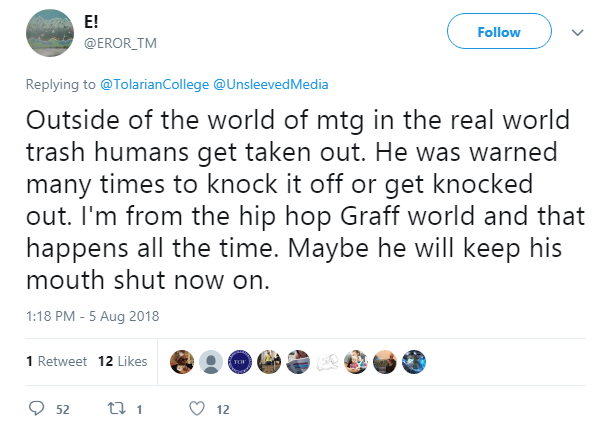View the 1 Retweet list
The width and height of the screenshot is (606, 438).
coord(56,361)
